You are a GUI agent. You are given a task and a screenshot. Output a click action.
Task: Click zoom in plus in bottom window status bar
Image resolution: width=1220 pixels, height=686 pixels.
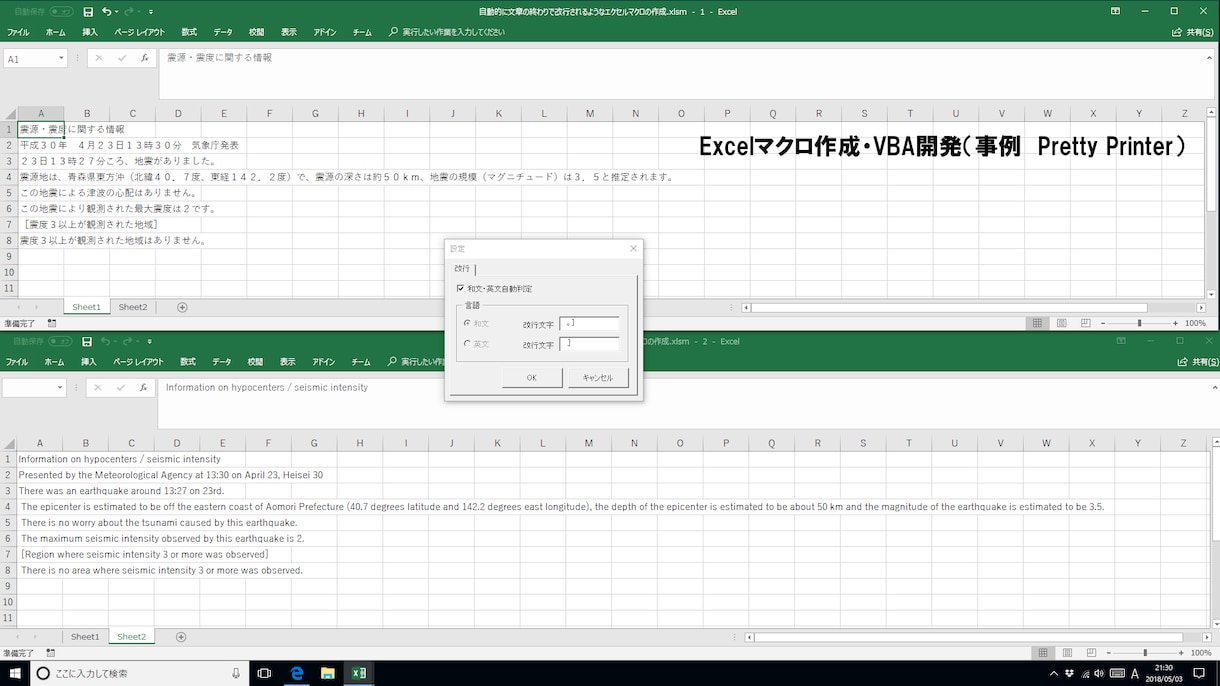pyautogui.click(x=1181, y=653)
